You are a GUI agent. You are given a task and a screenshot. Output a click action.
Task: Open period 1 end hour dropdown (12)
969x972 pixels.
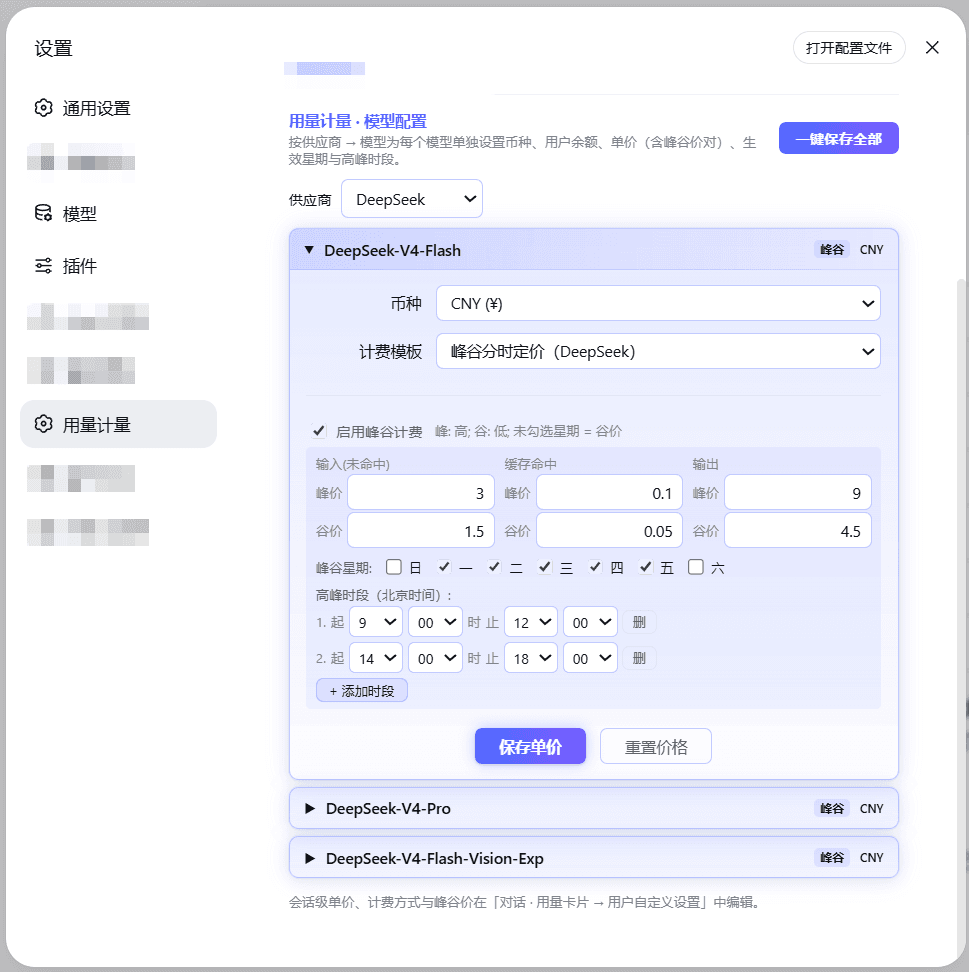[x=531, y=622]
